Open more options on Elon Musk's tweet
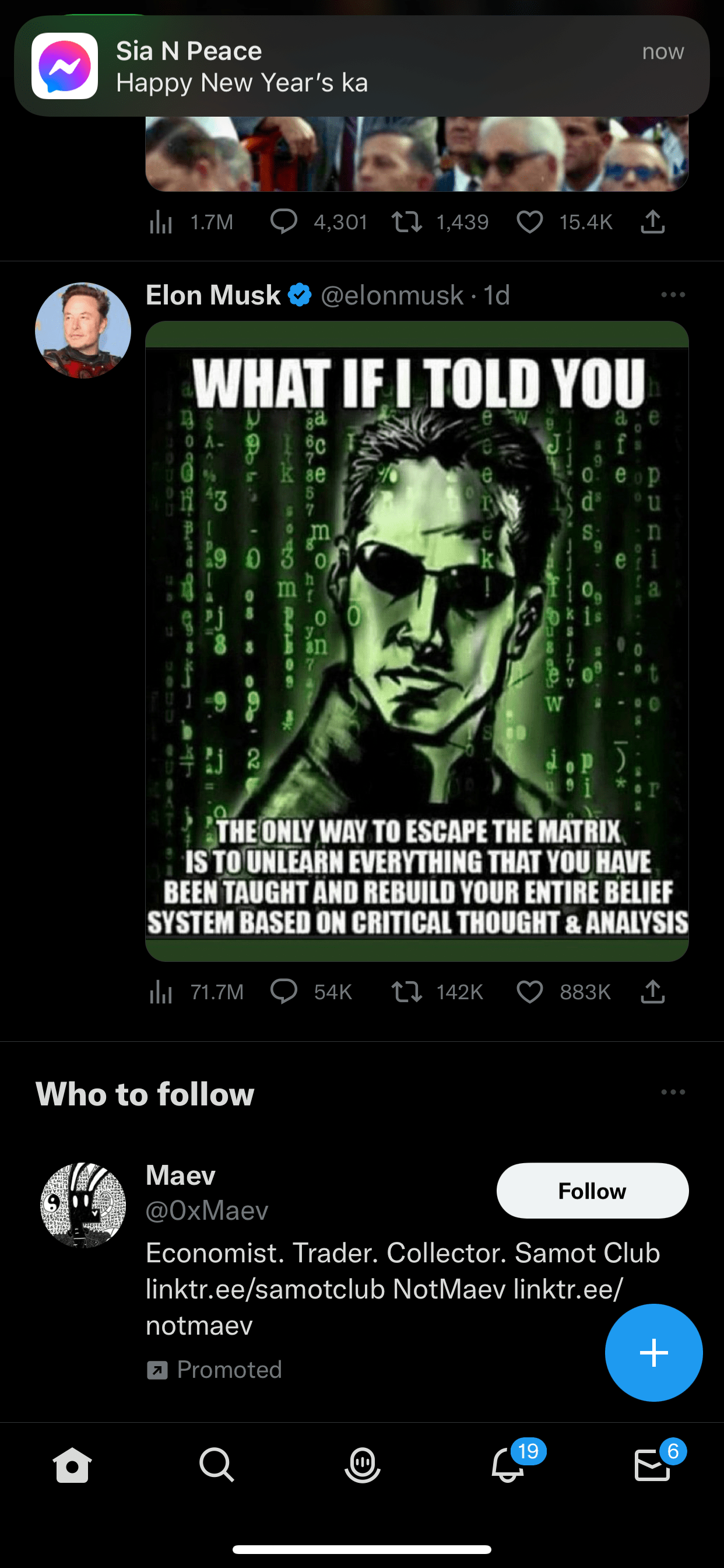 click(673, 295)
